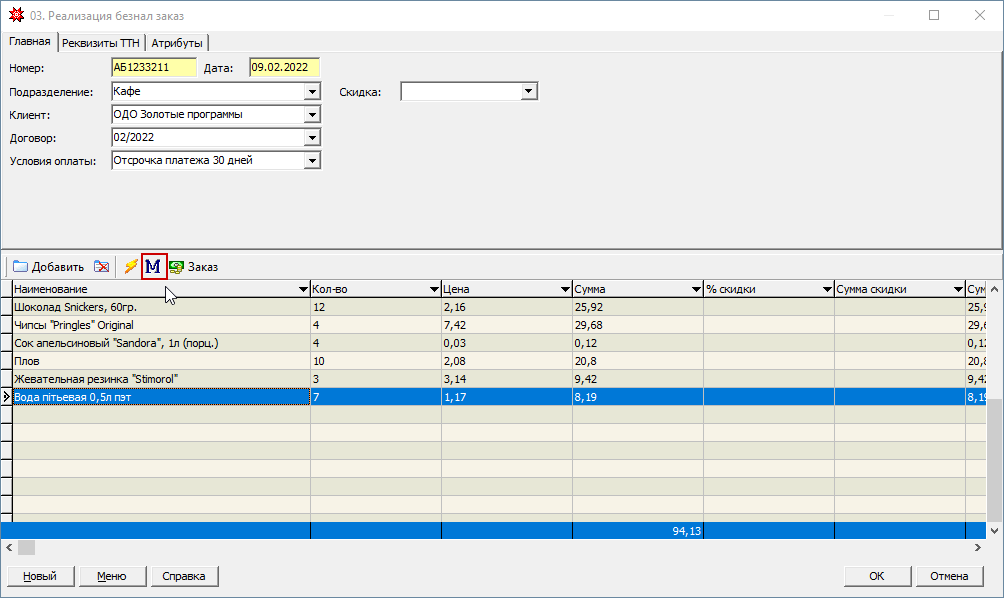The height and width of the screenshot is (598, 1004).
Task: Expand the Условия оплаты dropdown
Action: pos(312,160)
